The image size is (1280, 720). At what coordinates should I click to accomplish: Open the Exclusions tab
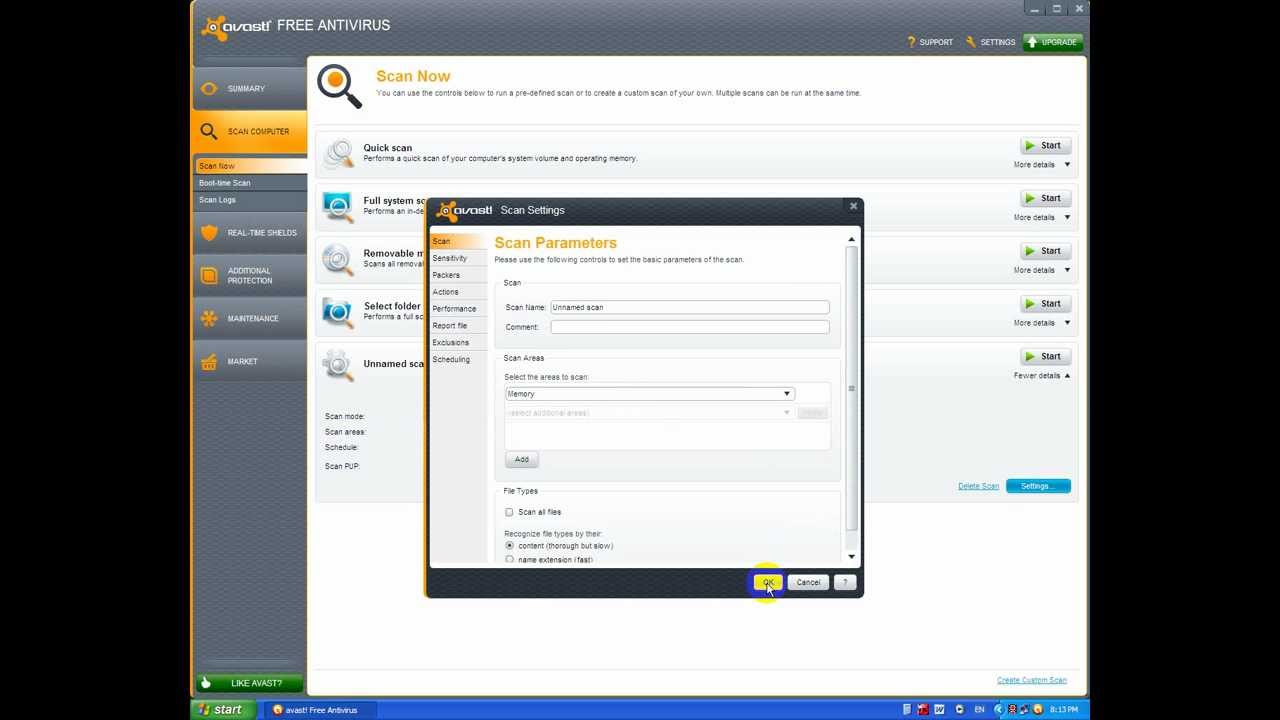[x=458, y=343]
